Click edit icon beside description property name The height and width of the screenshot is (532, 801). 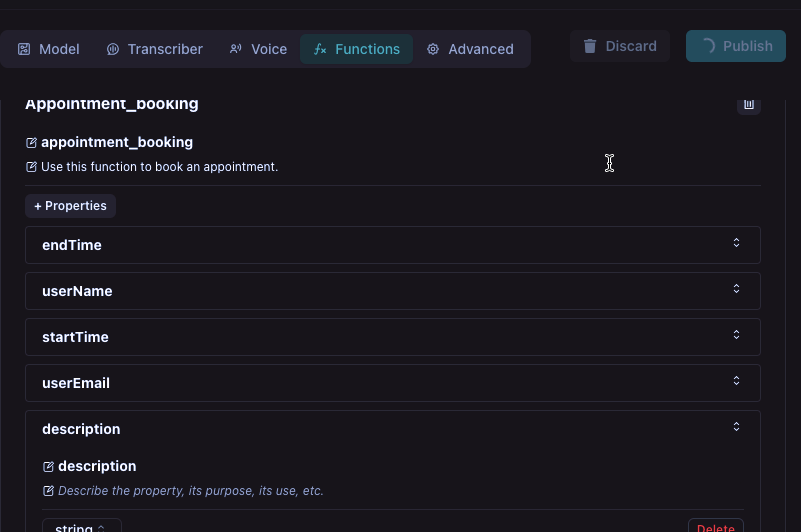[x=48, y=467]
